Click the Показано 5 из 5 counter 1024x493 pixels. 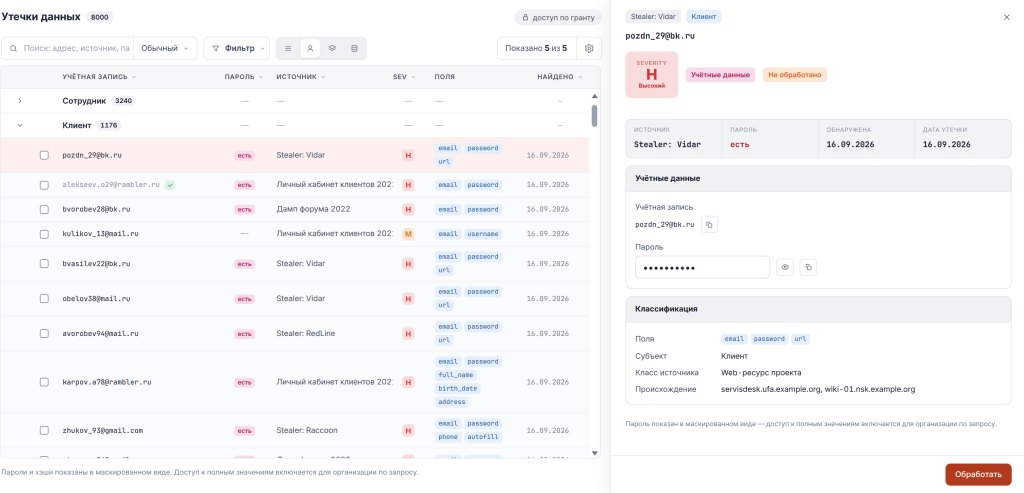click(536, 48)
